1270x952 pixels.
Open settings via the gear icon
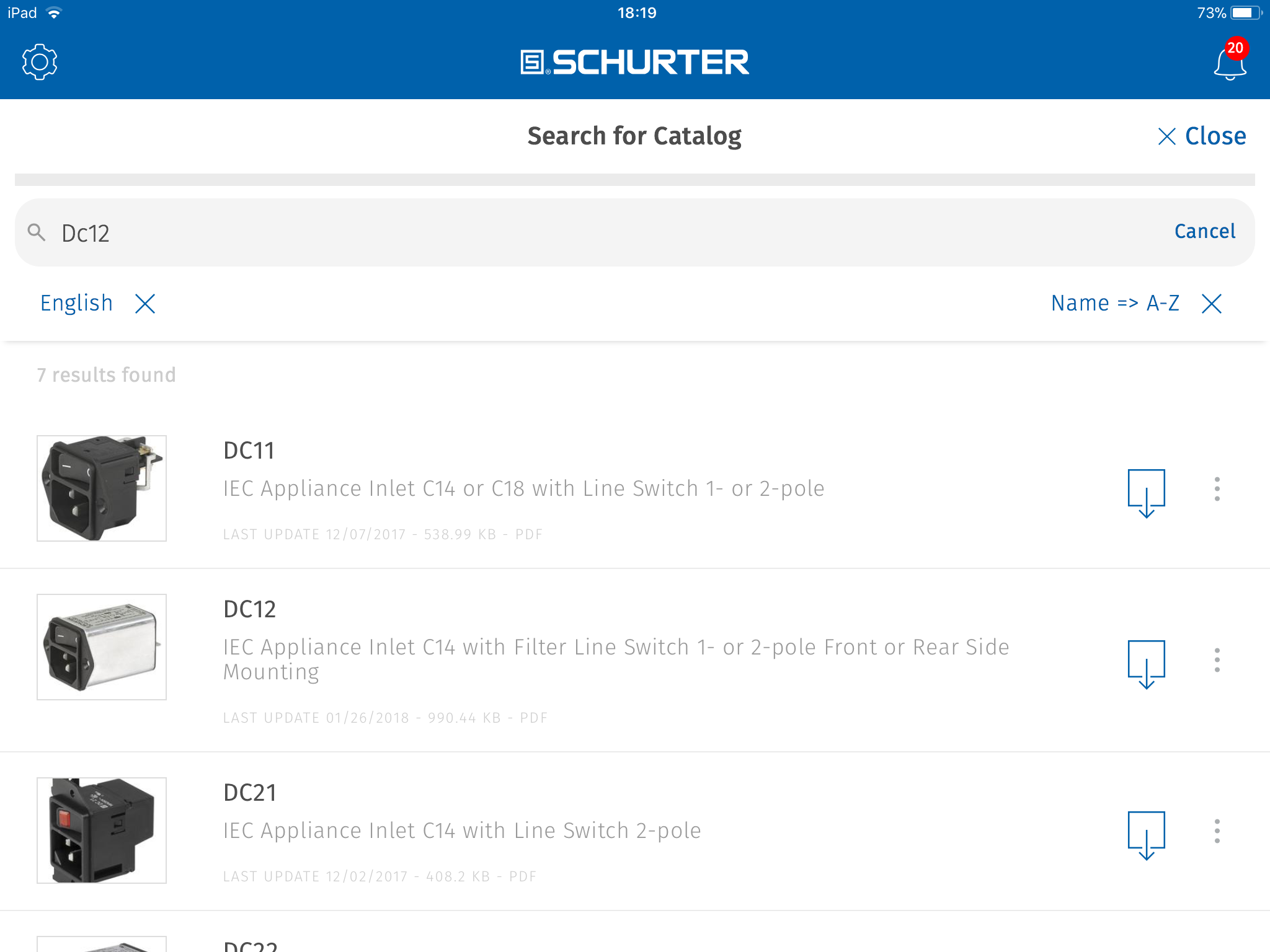pyautogui.click(x=40, y=62)
